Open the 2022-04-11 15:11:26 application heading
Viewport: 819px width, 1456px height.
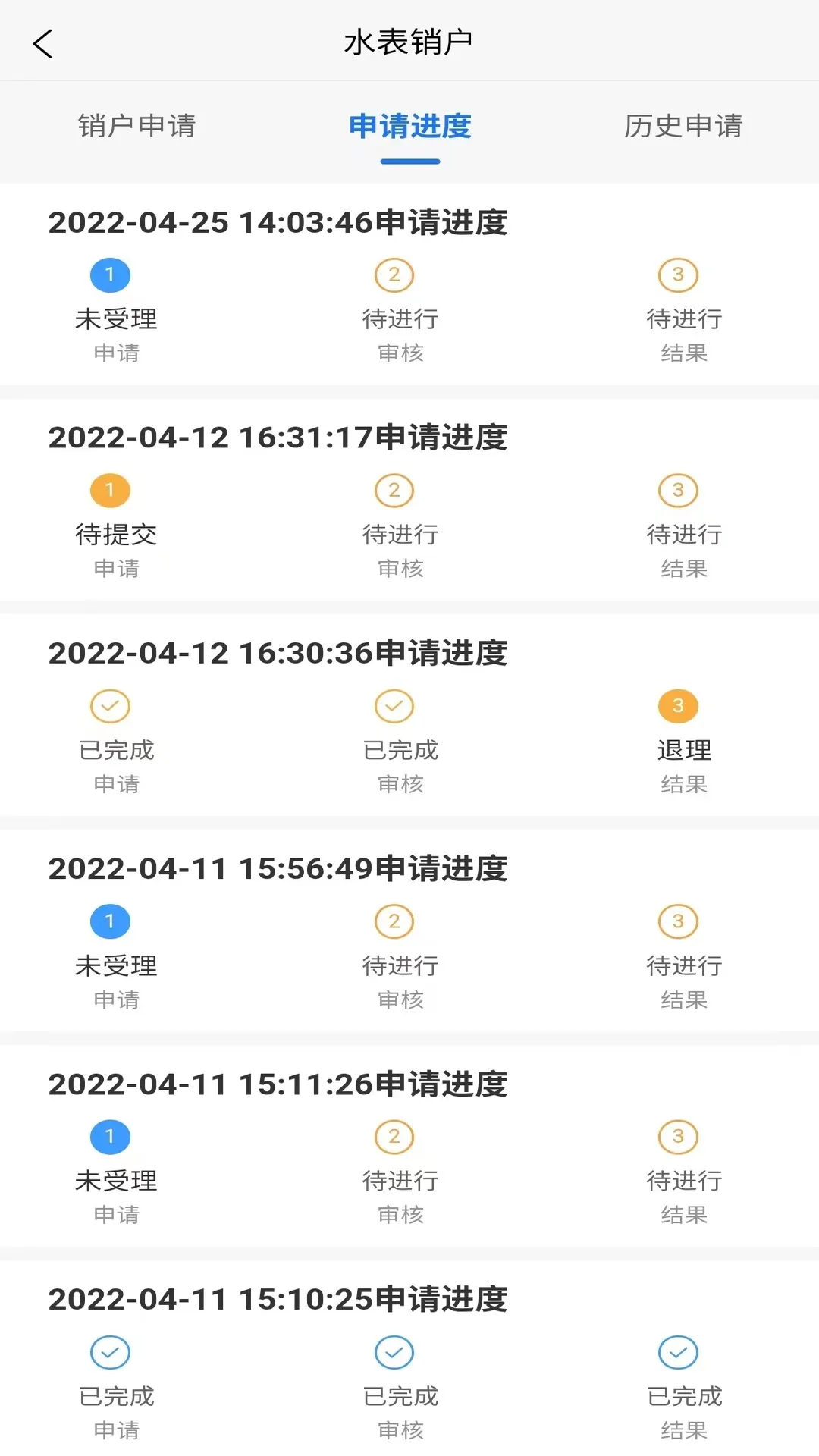278,1084
